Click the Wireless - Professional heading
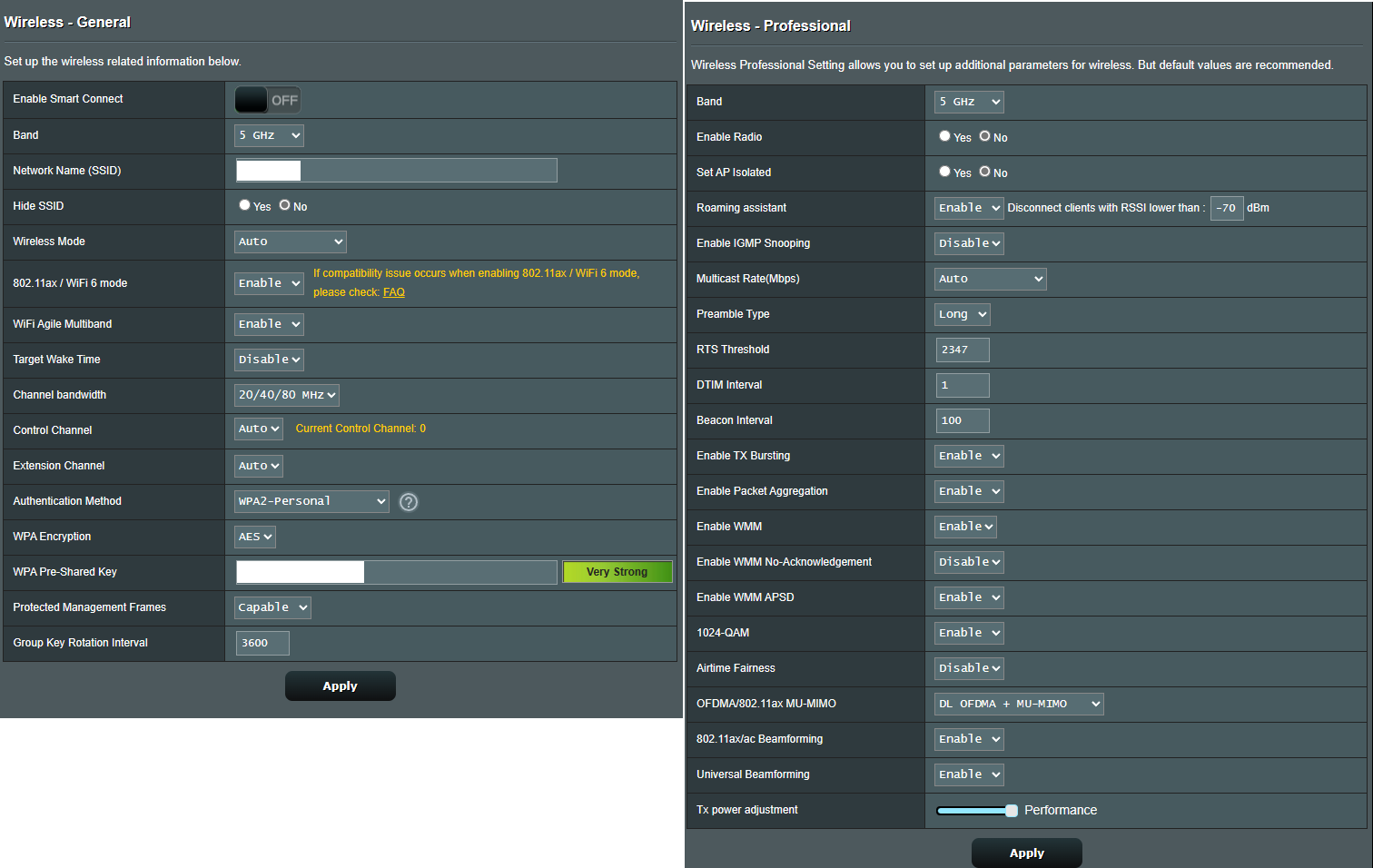The width and height of the screenshot is (1373, 868). (x=770, y=25)
